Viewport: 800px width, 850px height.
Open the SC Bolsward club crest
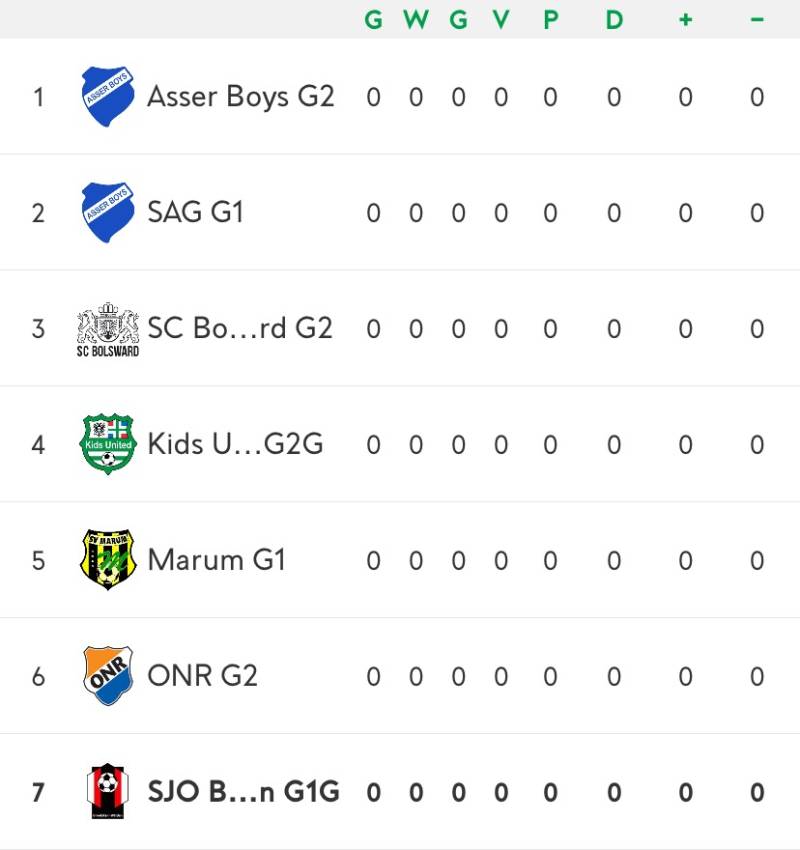[108, 329]
